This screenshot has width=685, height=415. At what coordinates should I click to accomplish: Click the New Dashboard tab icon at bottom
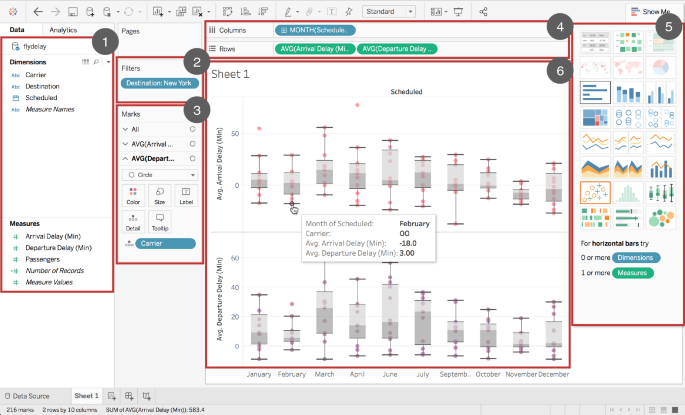(129, 396)
